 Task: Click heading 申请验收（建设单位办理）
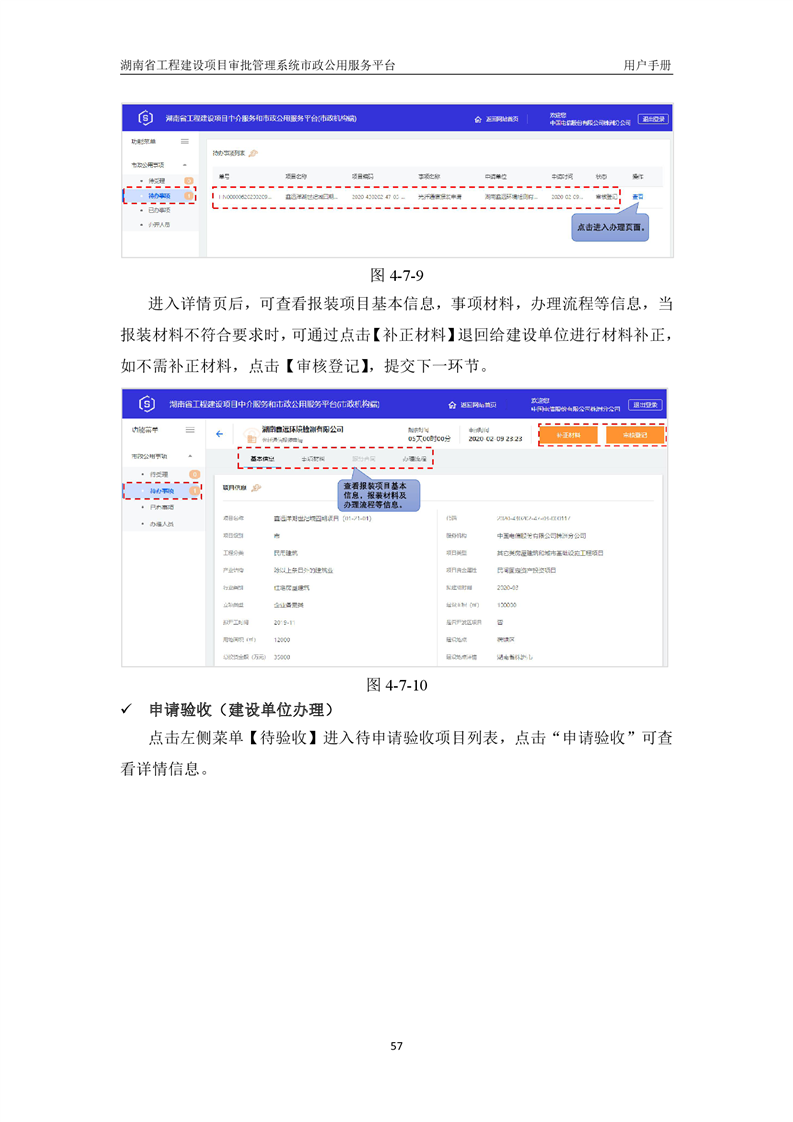241,709
